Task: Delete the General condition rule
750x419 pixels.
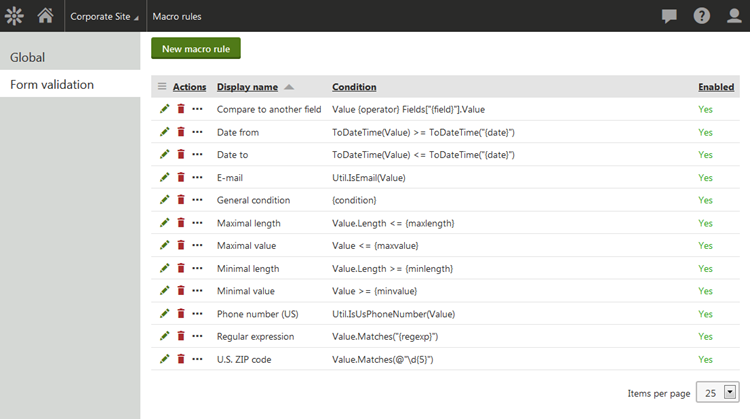Action: (181, 200)
